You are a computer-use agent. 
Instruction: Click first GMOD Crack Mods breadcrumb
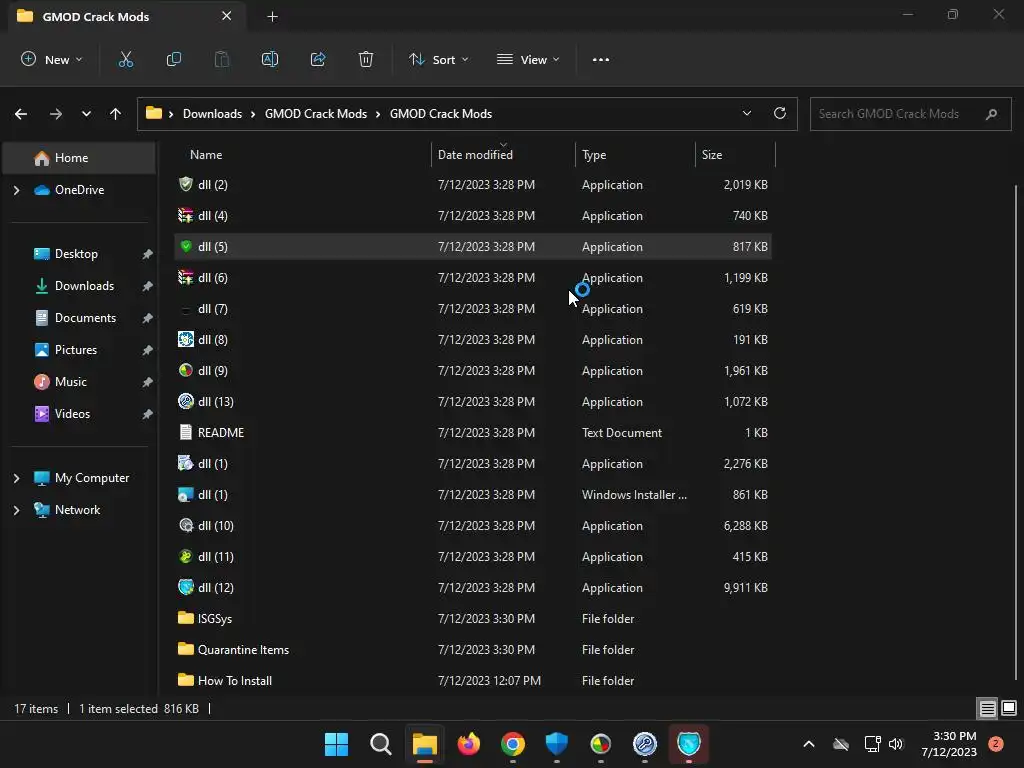315,114
